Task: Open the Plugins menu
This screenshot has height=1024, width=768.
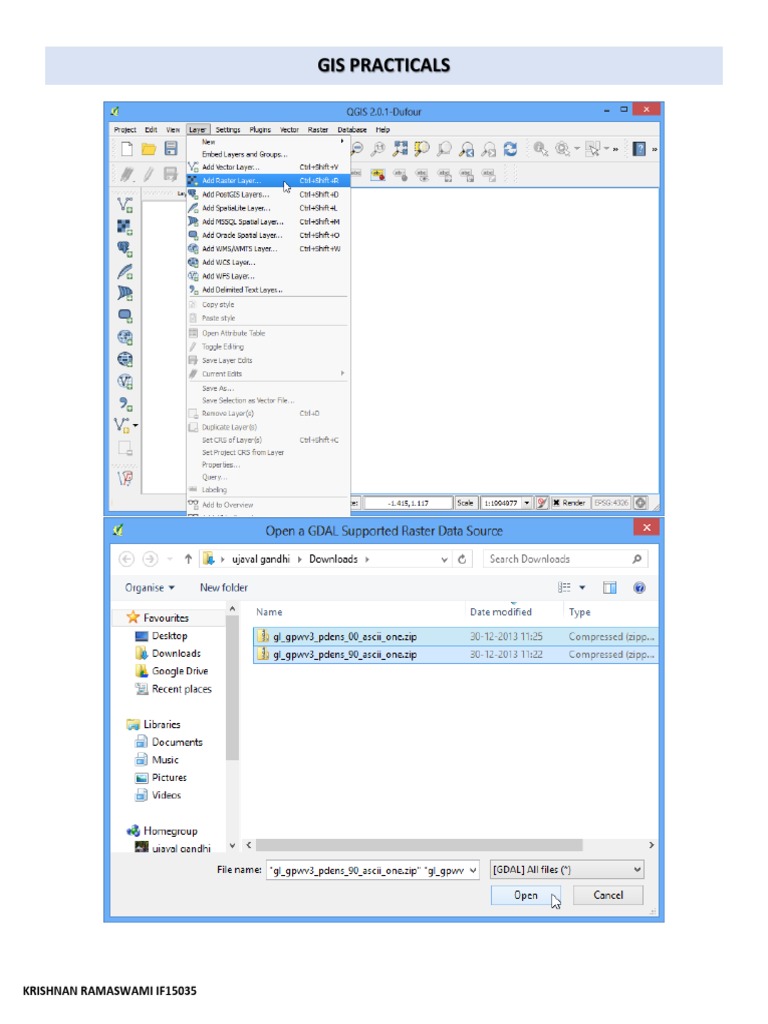Action: (260, 129)
